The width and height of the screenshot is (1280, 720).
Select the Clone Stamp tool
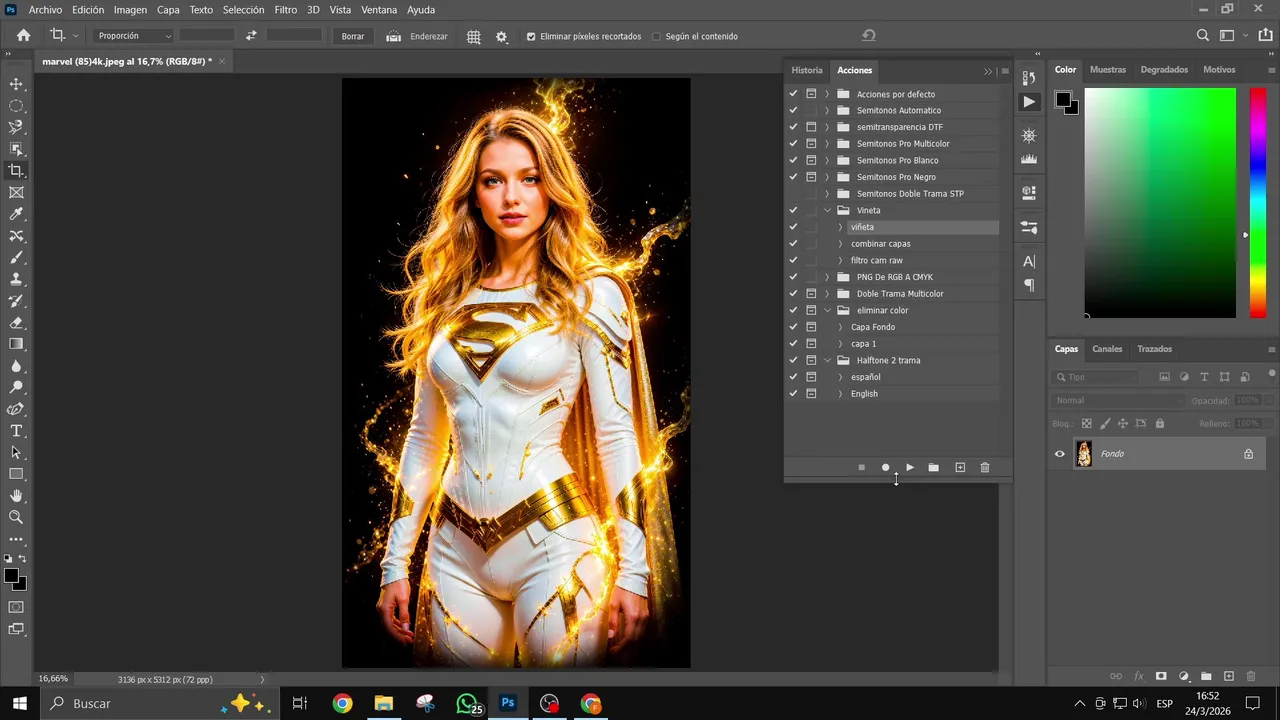point(16,280)
